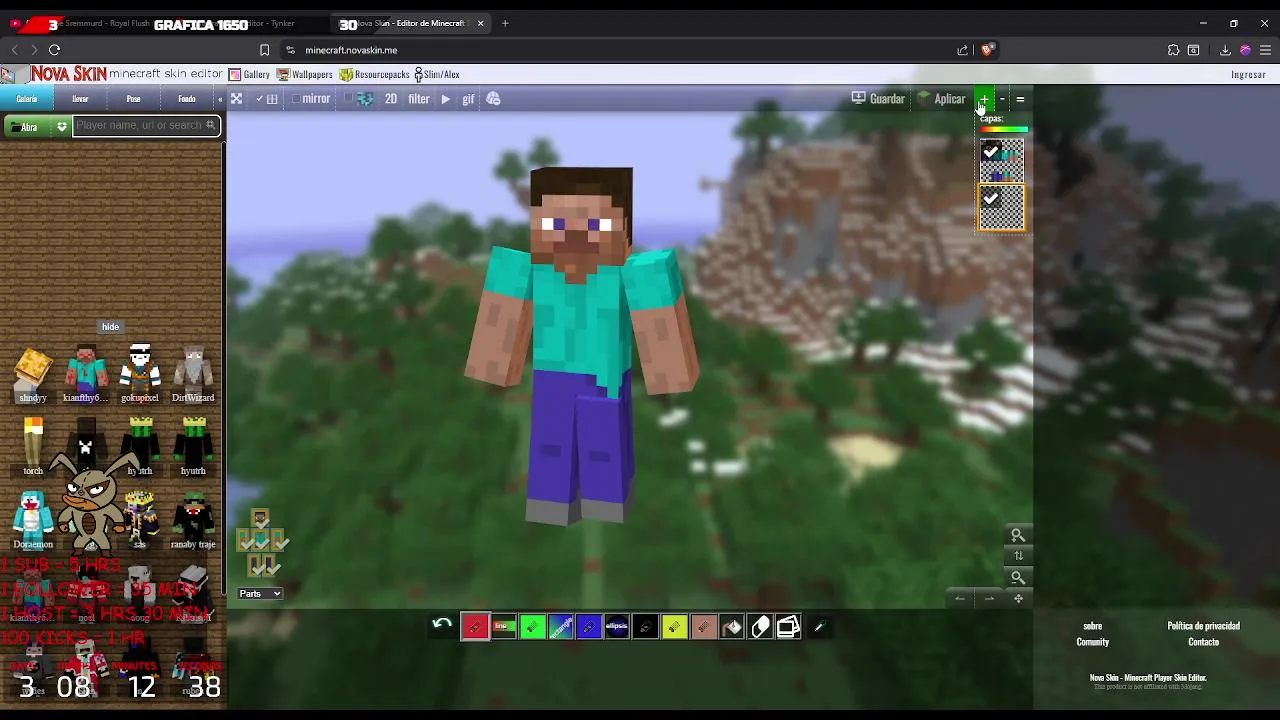The width and height of the screenshot is (1280, 720).
Task: Click the hide tooltip button
Action: [110, 326]
